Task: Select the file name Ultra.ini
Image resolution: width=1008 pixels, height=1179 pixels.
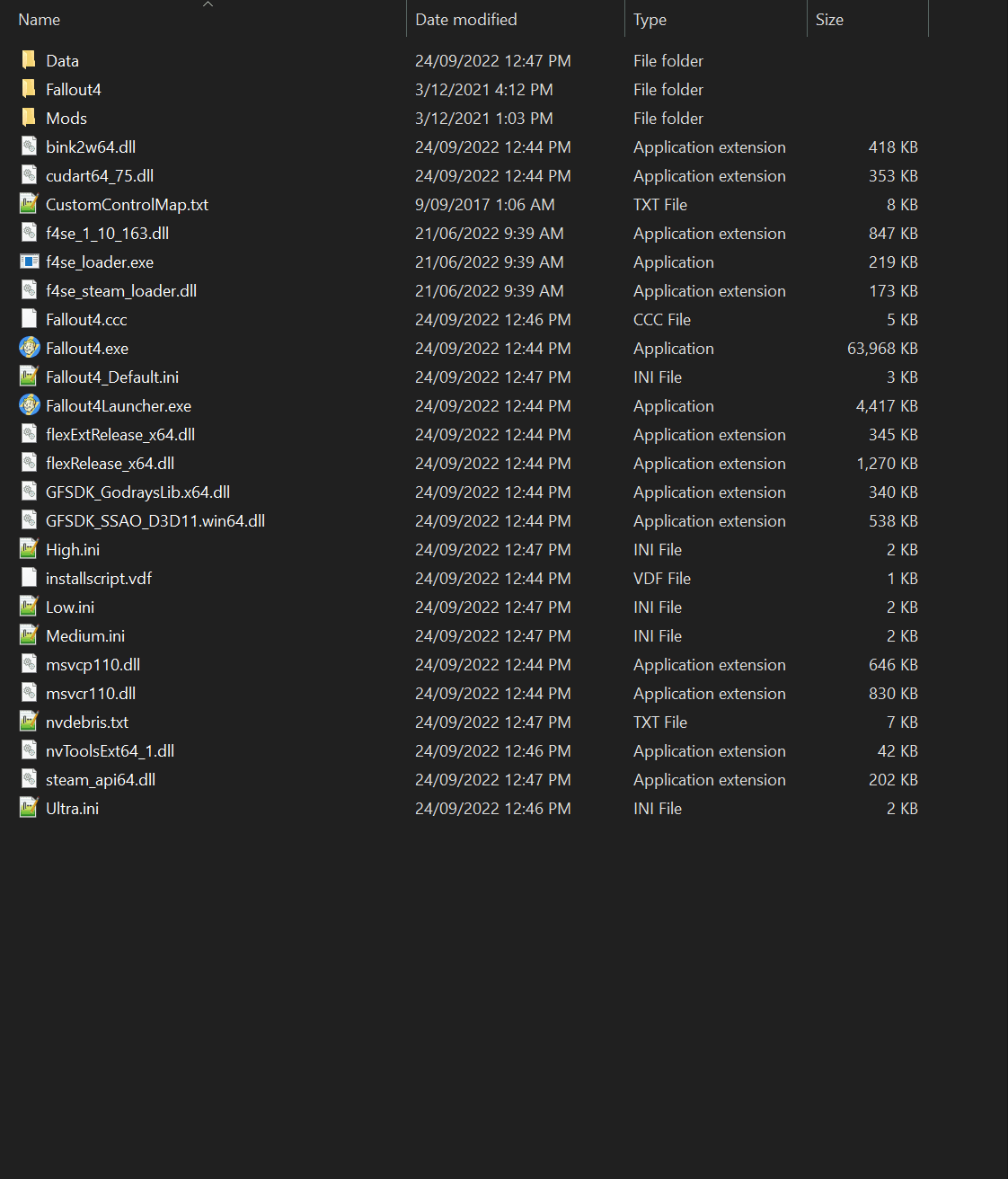Action: 72,809
